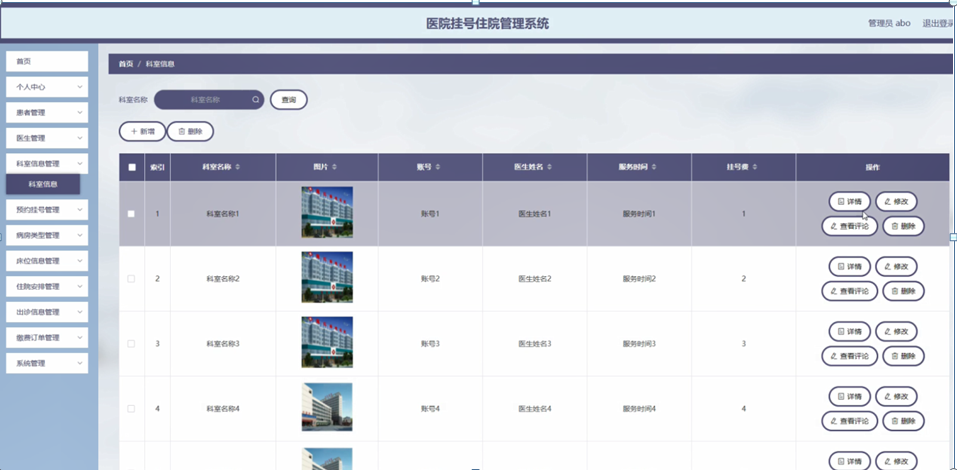
Task: Open the hospital image thumbnail in row 科室名称4
Action: [327, 407]
